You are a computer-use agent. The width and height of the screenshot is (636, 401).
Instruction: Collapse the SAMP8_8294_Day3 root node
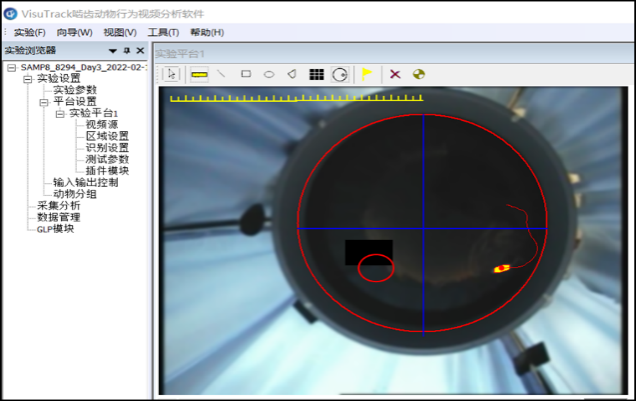12,67
